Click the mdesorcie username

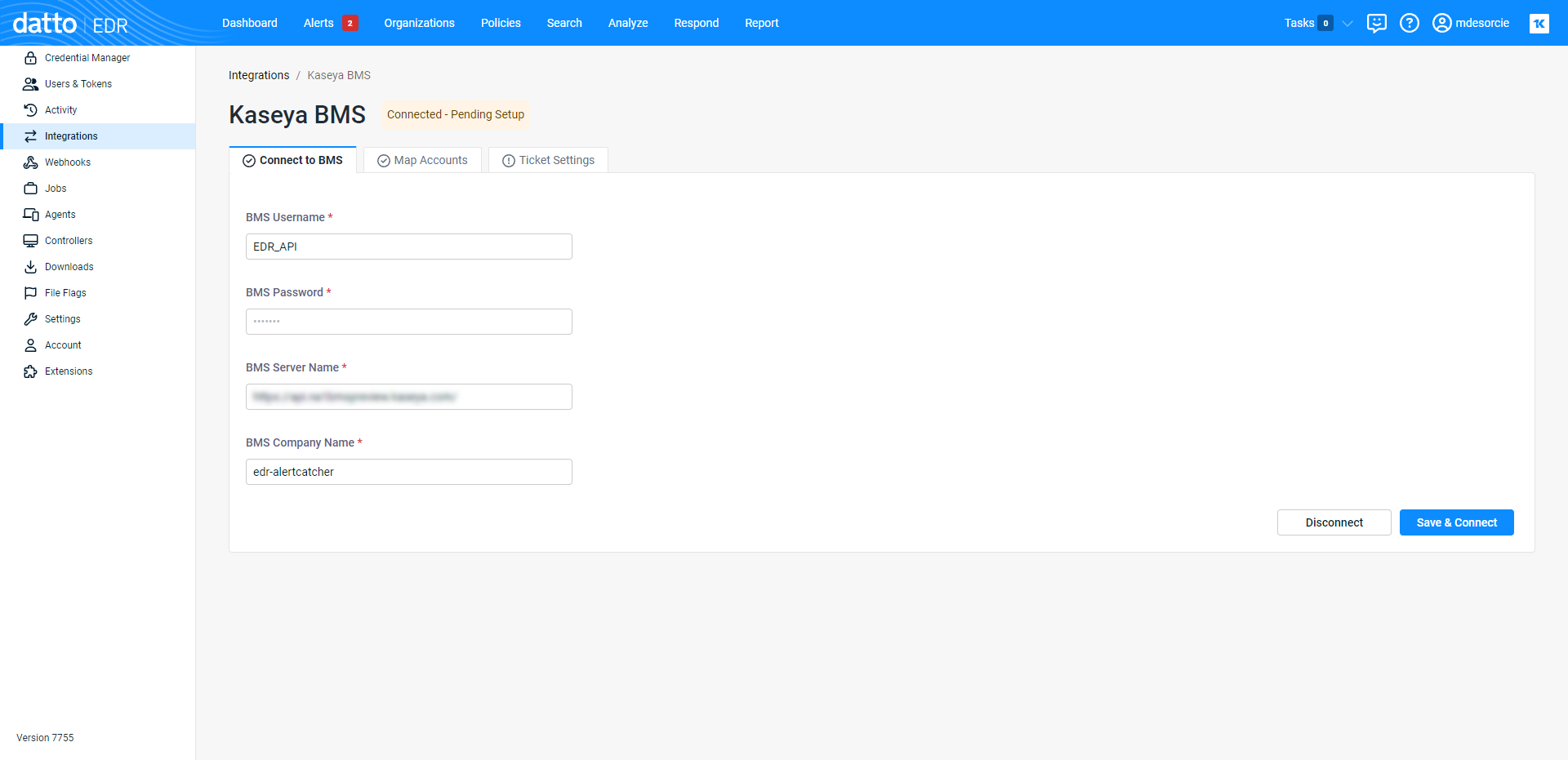coord(1482,23)
